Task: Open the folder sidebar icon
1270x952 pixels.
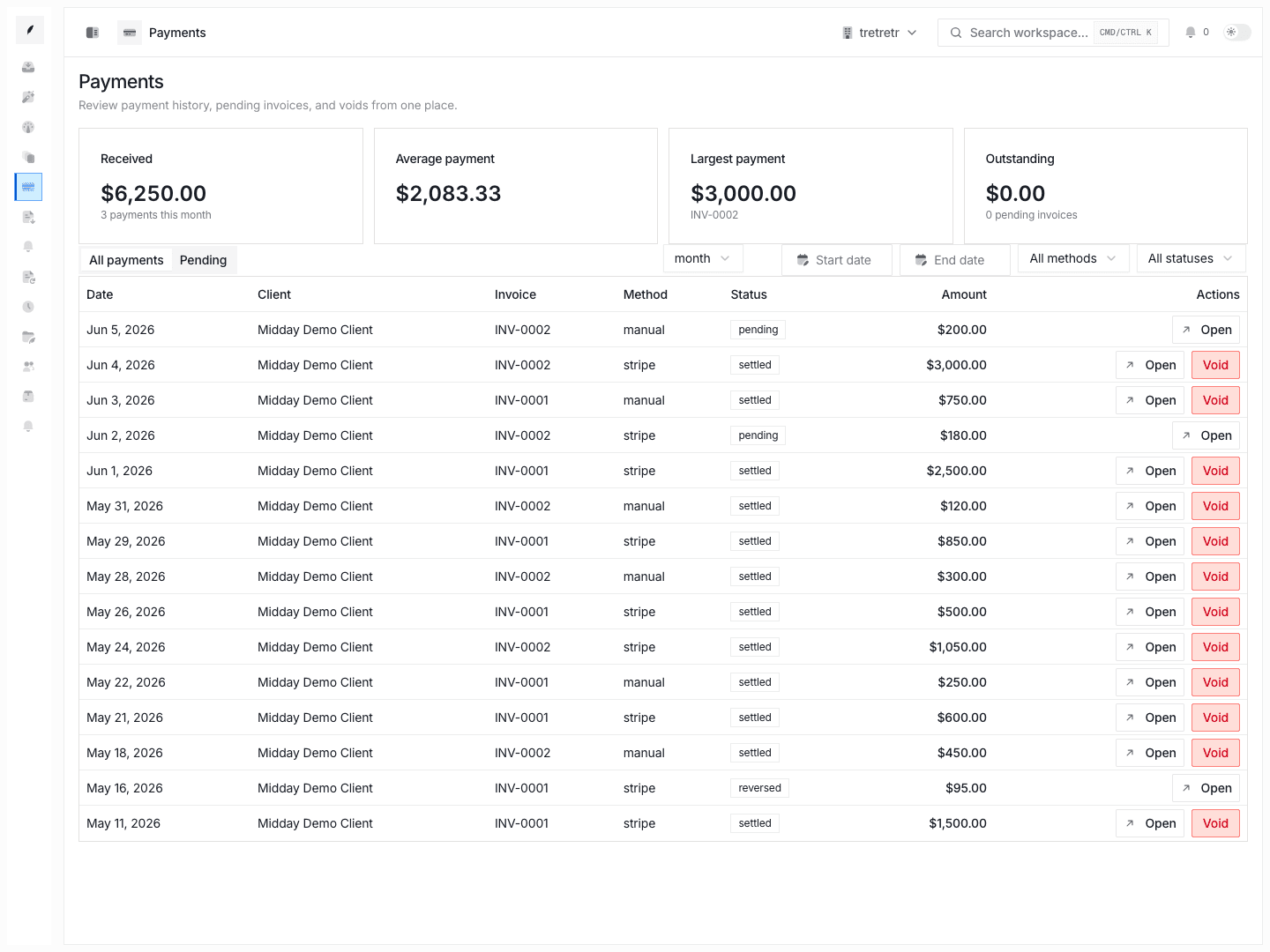Action: [28, 337]
